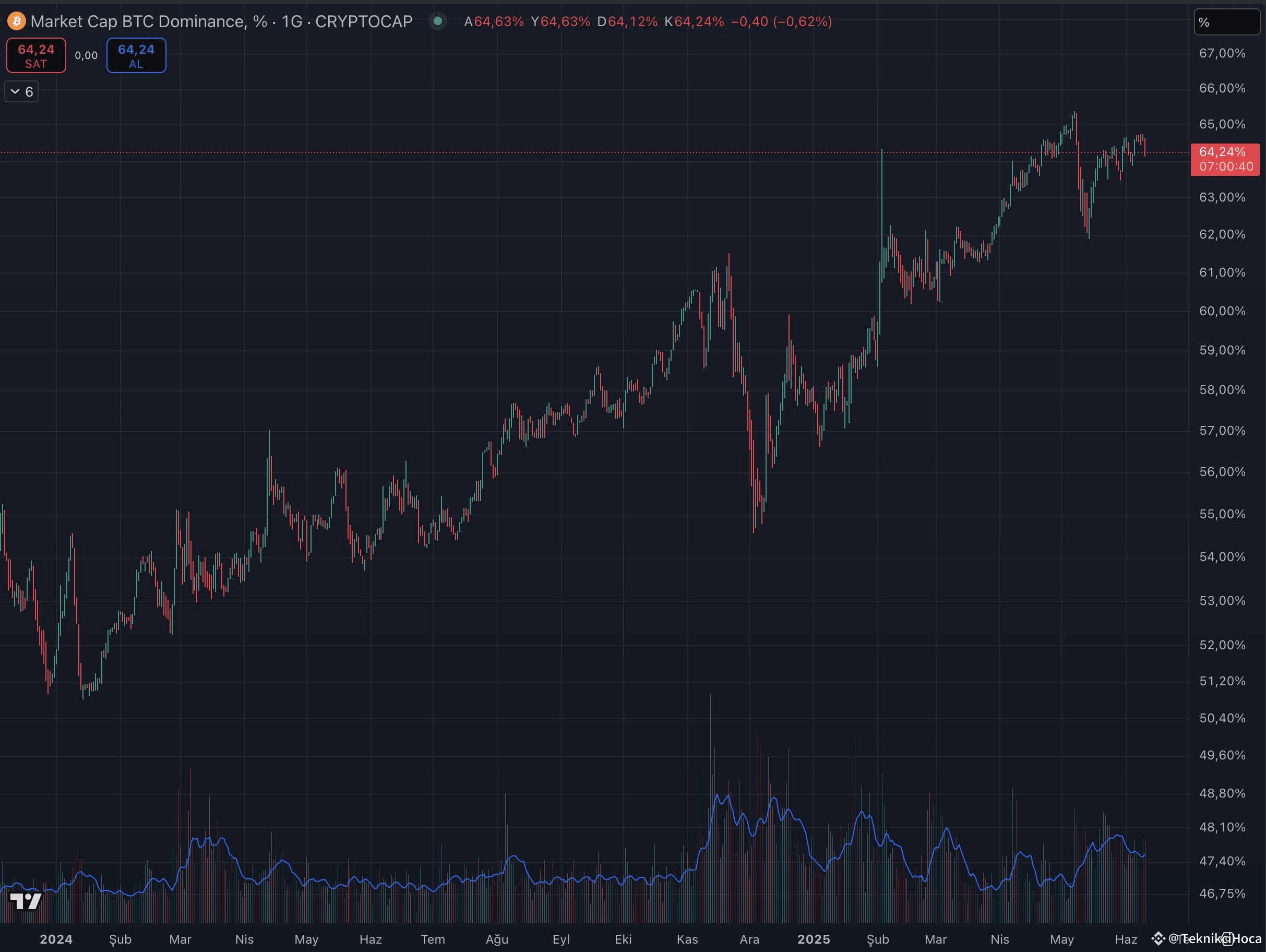Click the red SAT 64,24 sell button
Screen dimensions: 1266x952
(36, 55)
